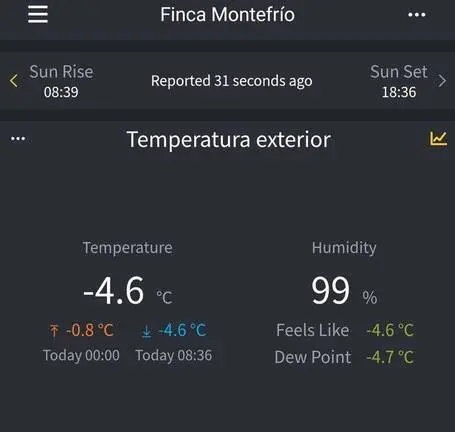The width and height of the screenshot is (455, 432).
Task: Tap the daily low Today 08:36 timestamp
Action: tap(173, 356)
